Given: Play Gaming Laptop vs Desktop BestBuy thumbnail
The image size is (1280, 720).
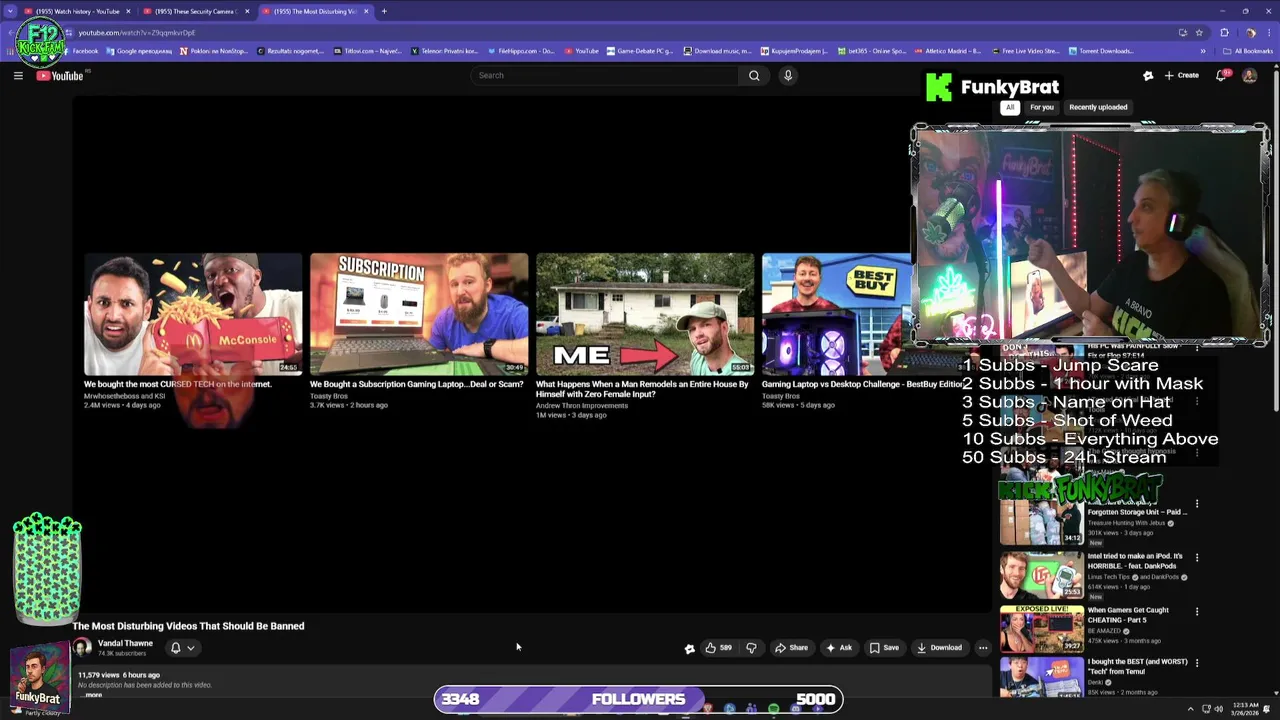Looking at the screenshot, I should (837, 314).
